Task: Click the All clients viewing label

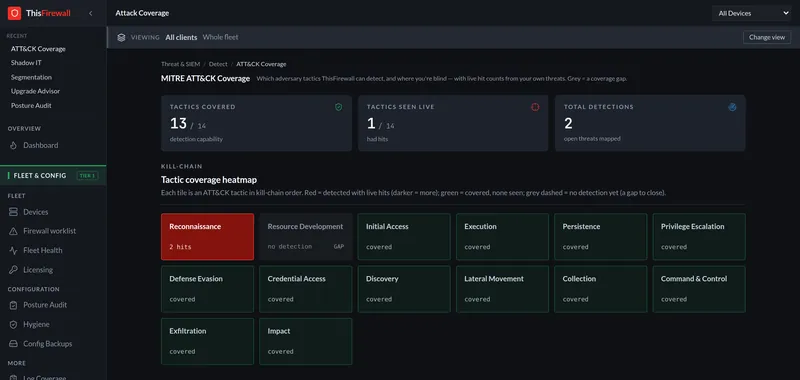Action: (181, 37)
